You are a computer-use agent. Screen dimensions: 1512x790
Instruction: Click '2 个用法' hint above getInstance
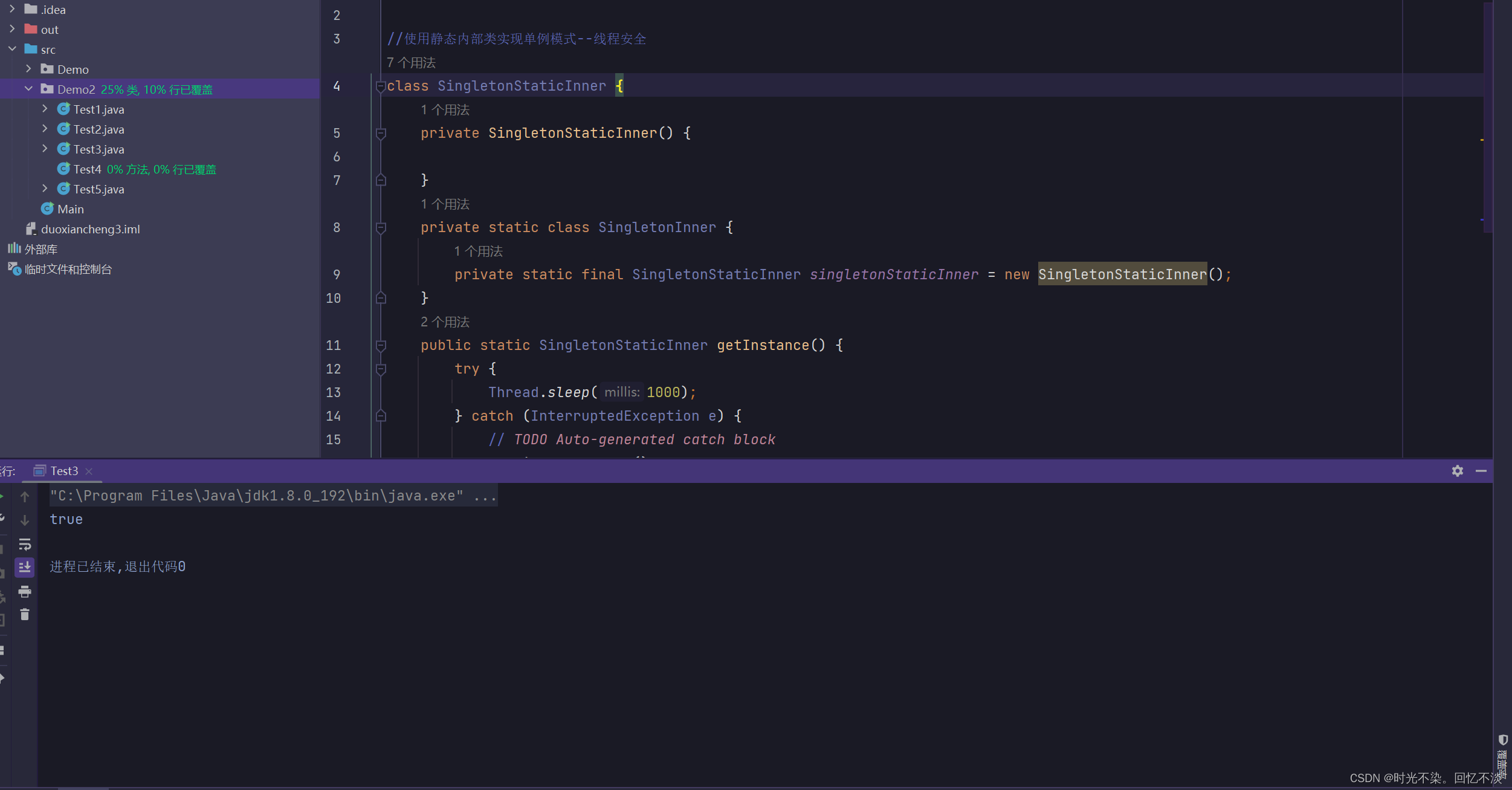coord(445,322)
